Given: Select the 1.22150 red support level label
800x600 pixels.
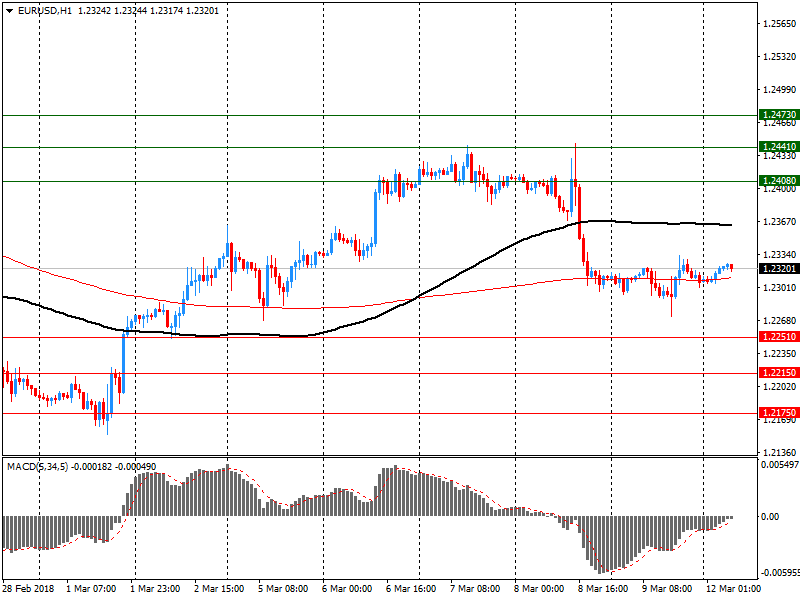Looking at the screenshot, I should (x=779, y=373).
